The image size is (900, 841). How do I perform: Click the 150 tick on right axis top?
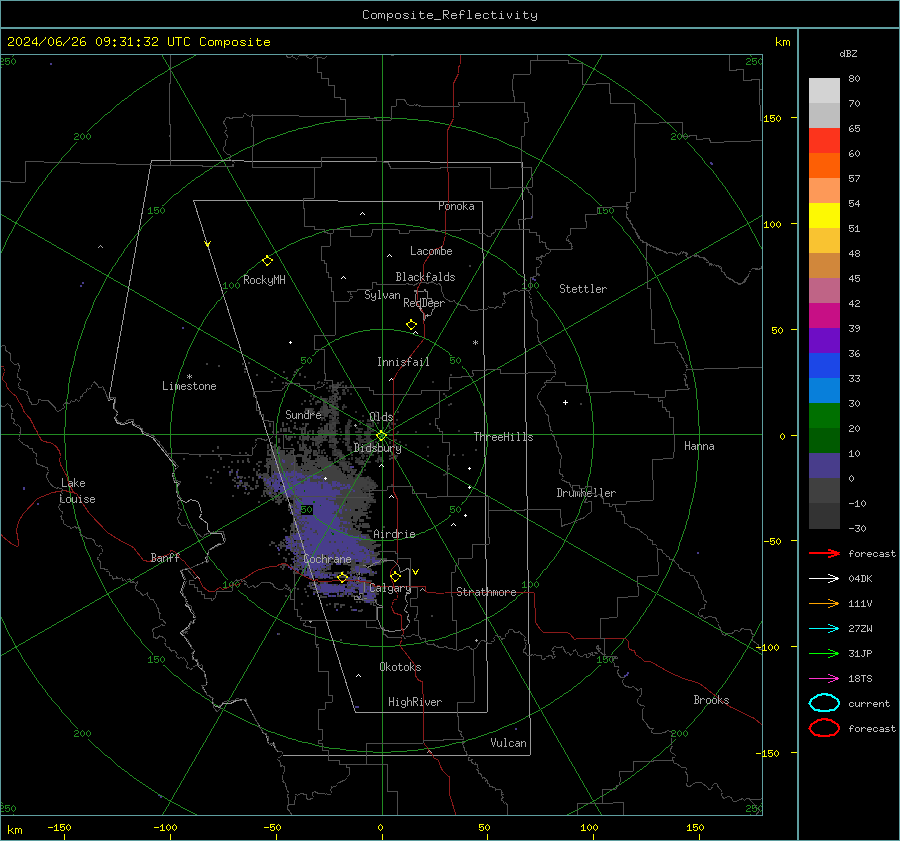[772, 118]
